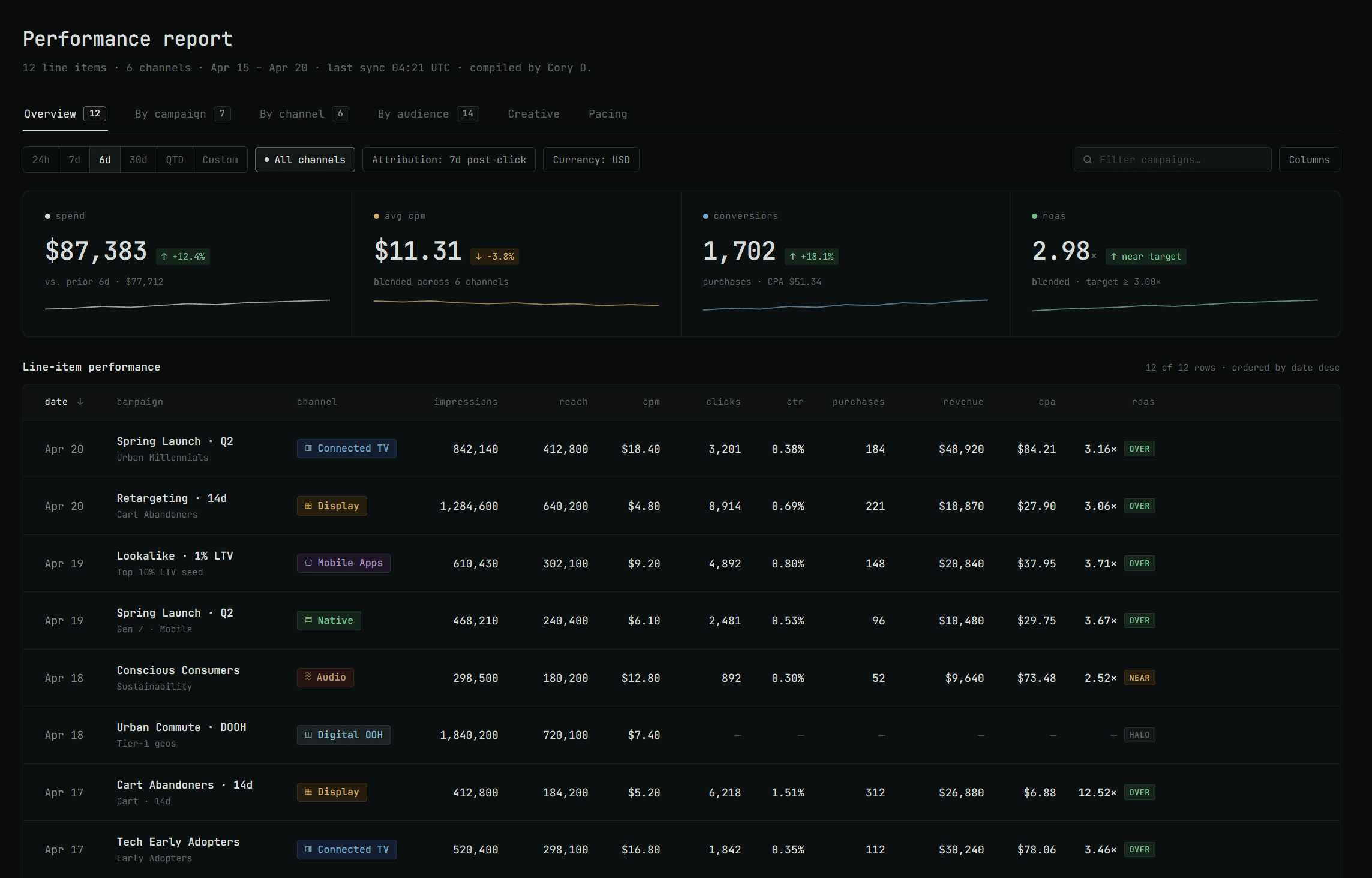The height and width of the screenshot is (878, 1372).
Task: Select the Custom date range button
Action: pos(220,160)
